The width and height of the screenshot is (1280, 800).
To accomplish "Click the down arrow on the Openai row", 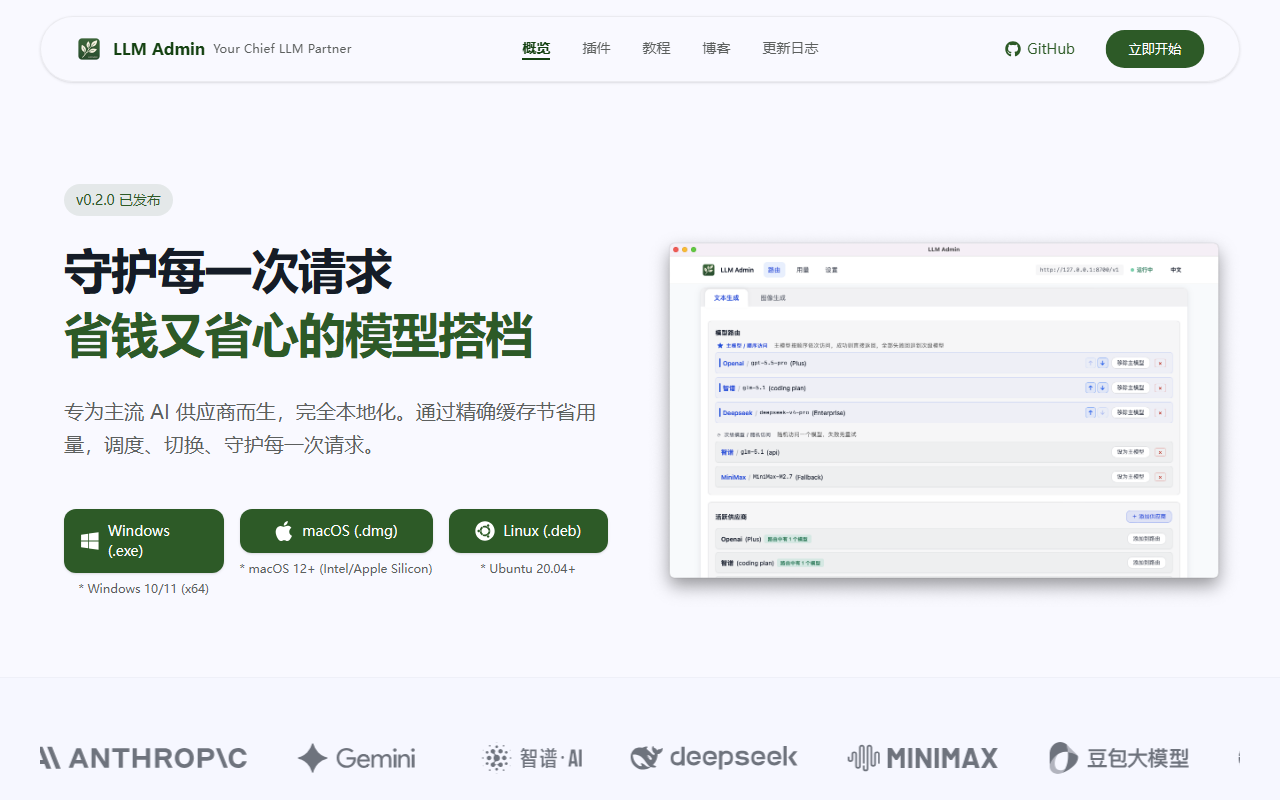I will pyautogui.click(x=1102, y=363).
